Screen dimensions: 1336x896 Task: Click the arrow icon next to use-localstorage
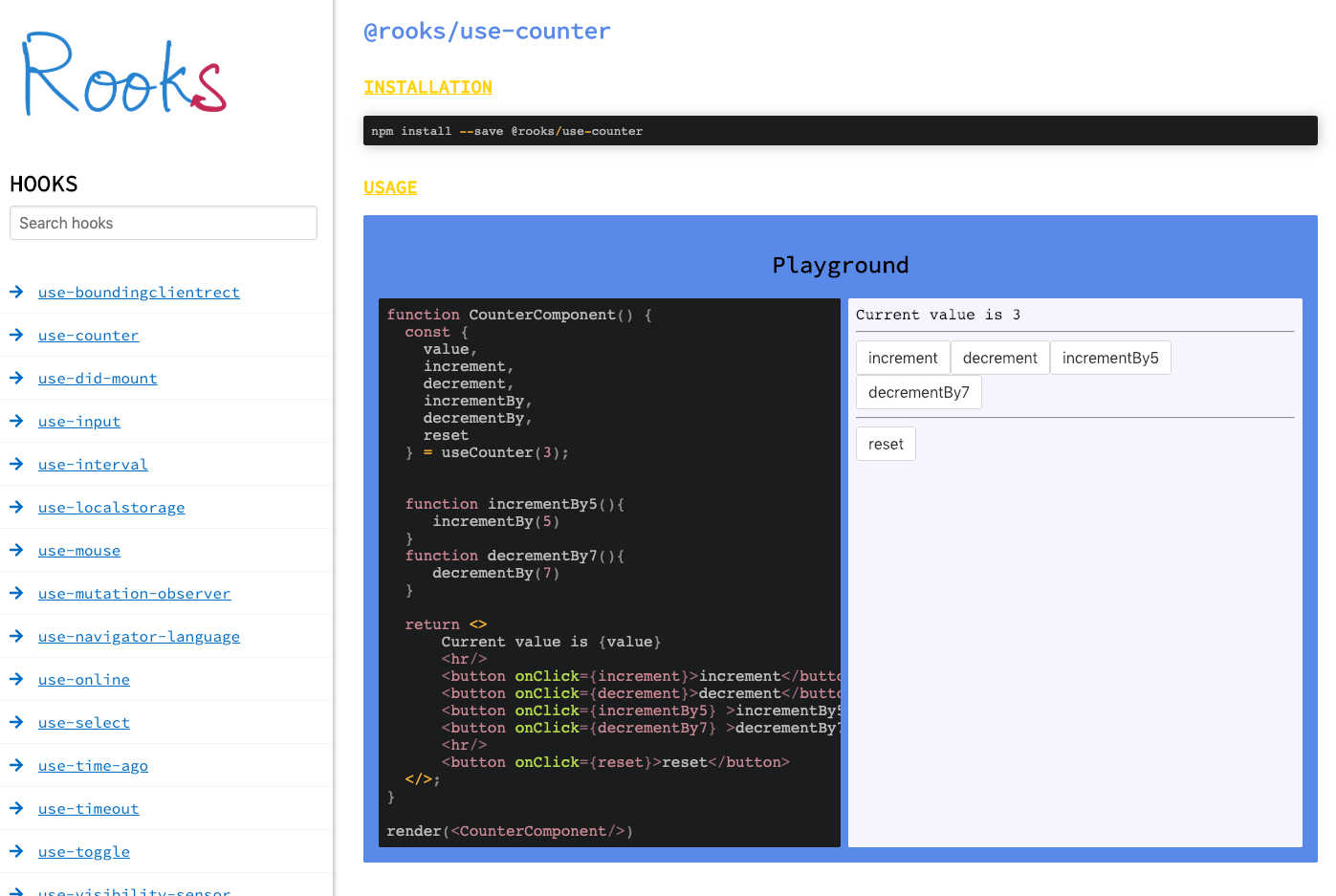16,507
